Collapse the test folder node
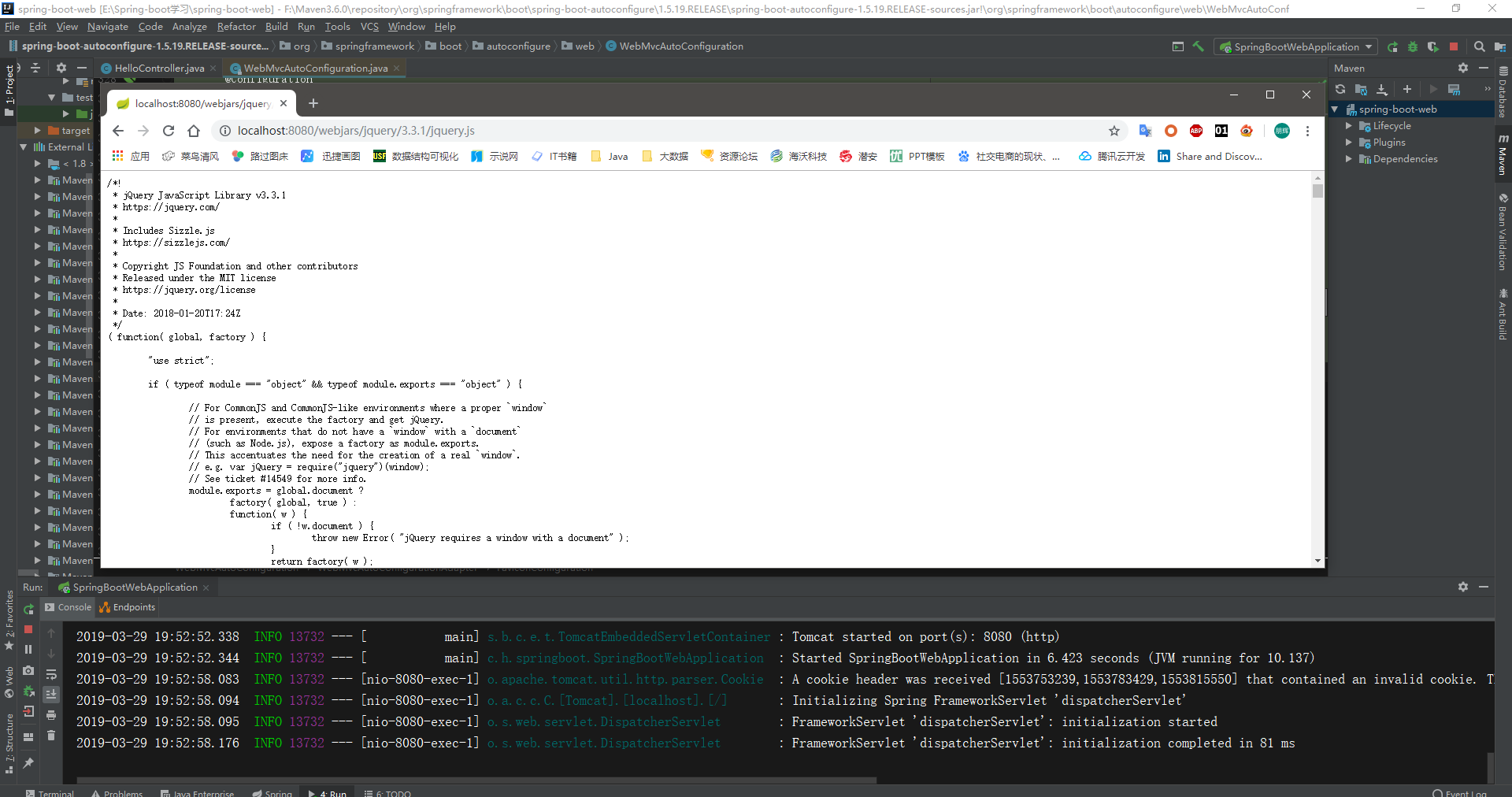The image size is (1512, 797). (x=51, y=98)
